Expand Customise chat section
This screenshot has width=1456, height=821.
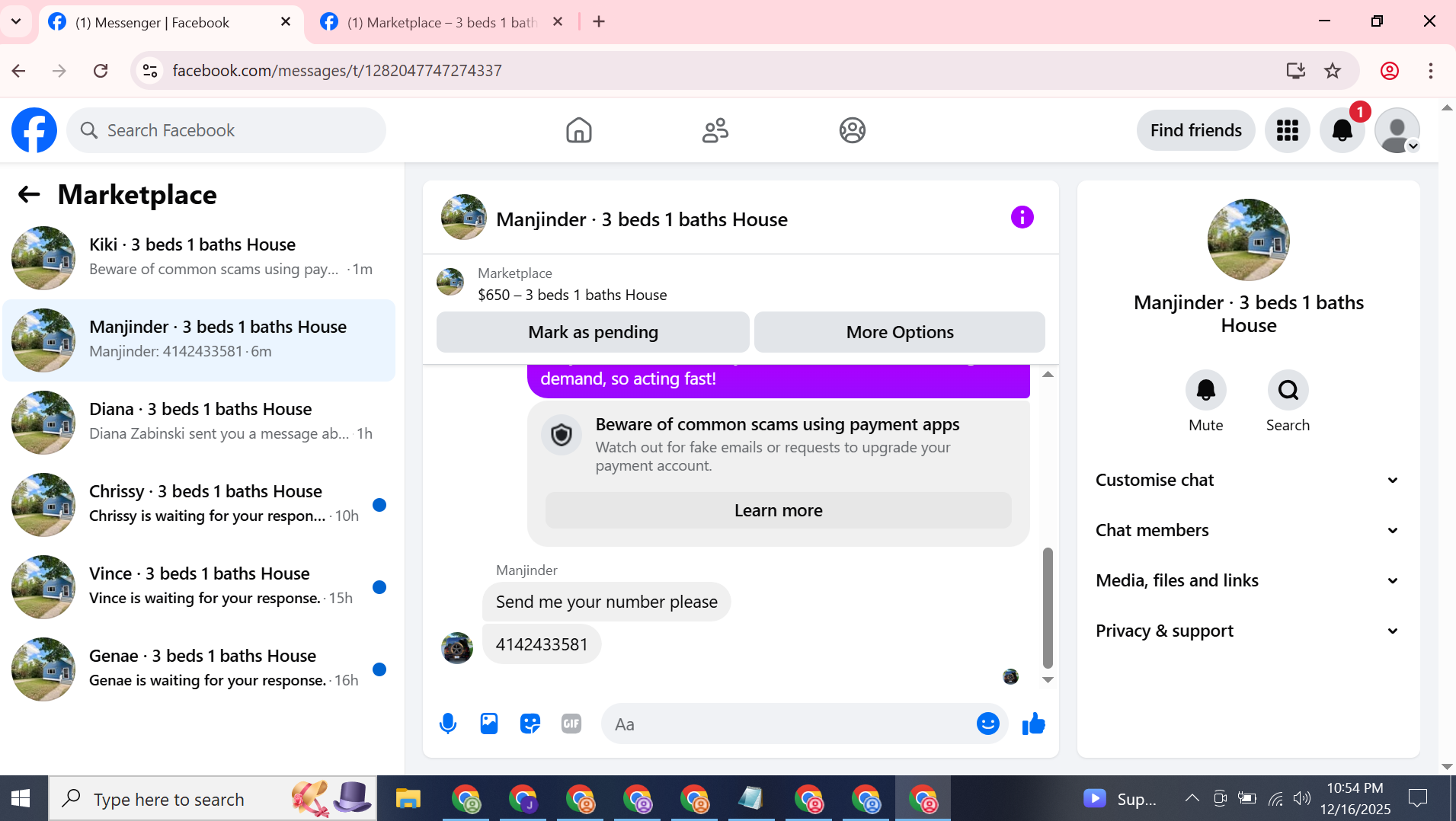[1248, 480]
